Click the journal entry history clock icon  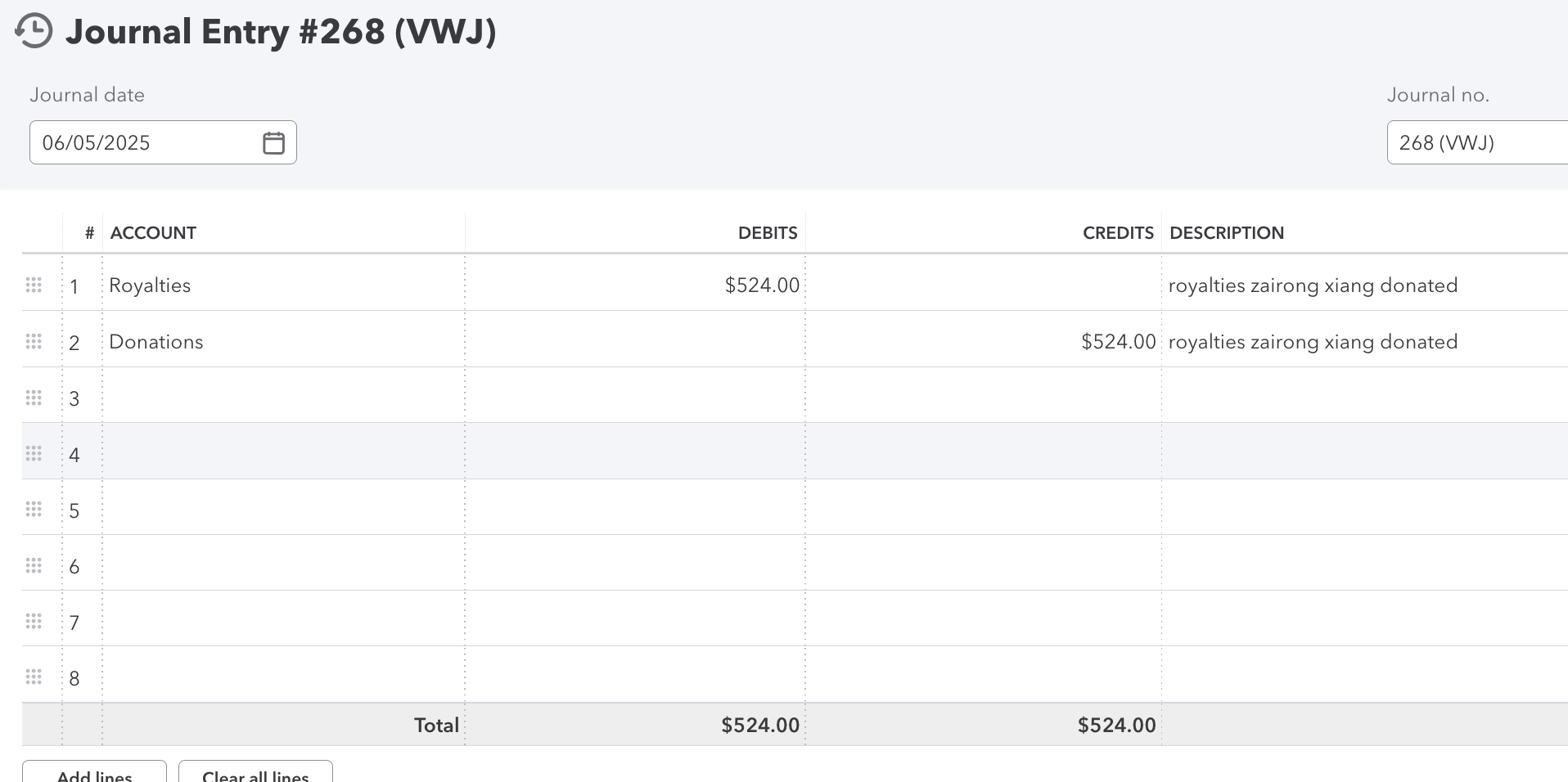coord(34,31)
